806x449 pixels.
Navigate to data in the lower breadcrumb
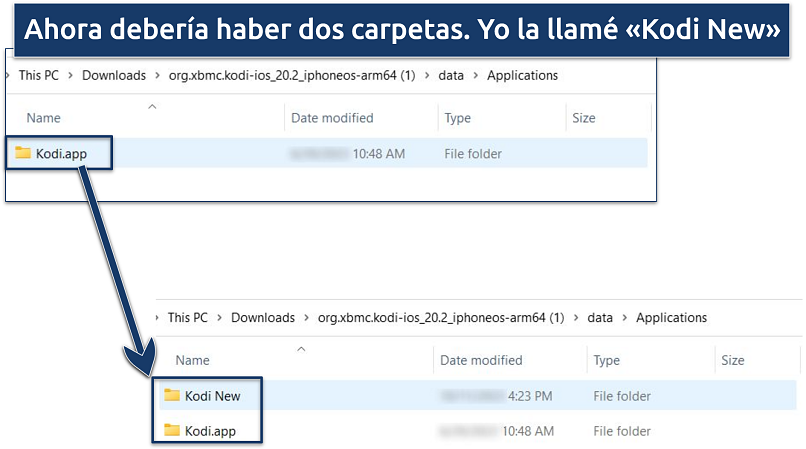600,317
